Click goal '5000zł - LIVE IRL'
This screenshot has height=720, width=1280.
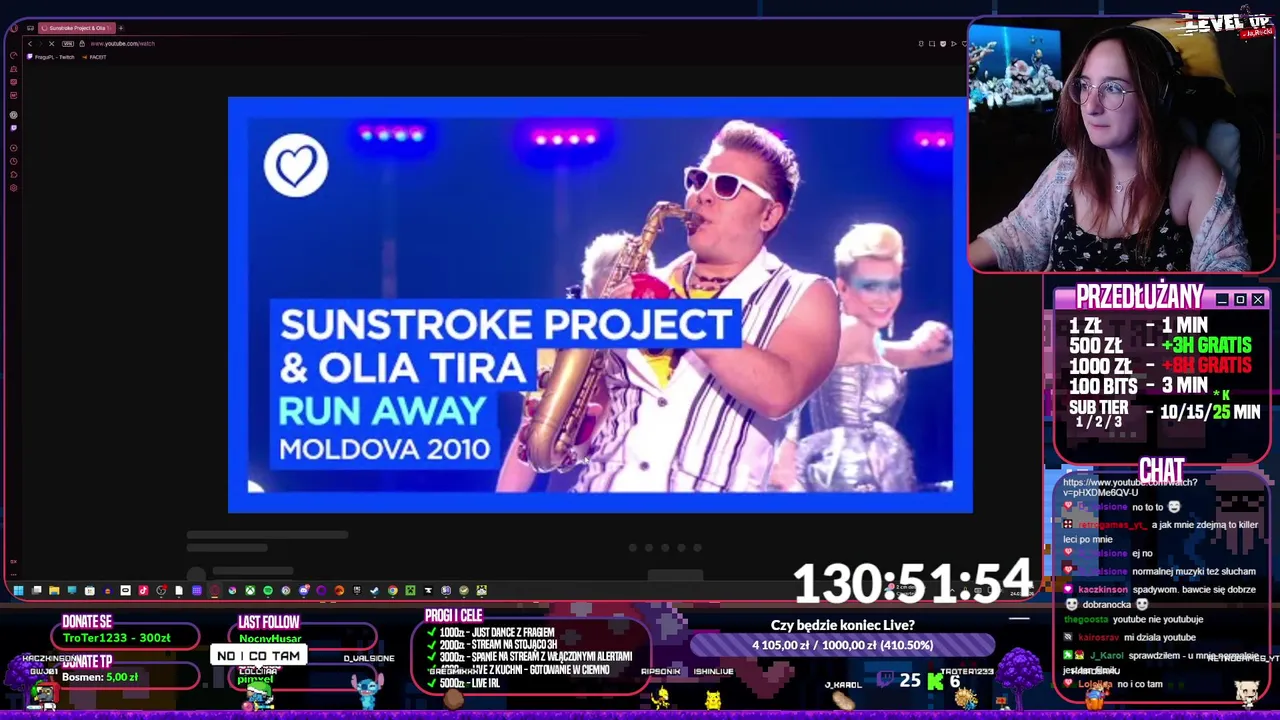click(470, 683)
